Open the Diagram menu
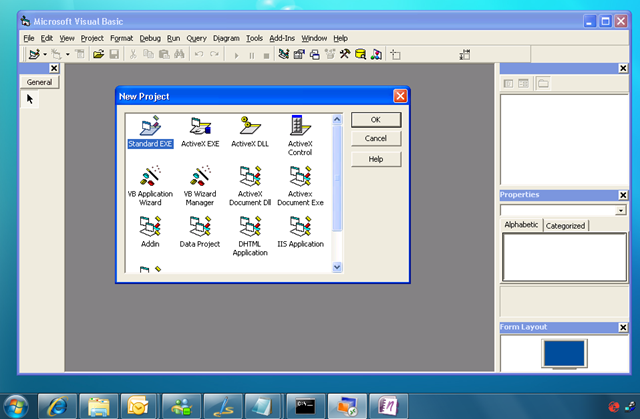The height and width of the screenshot is (419, 640). [x=226, y=38]
